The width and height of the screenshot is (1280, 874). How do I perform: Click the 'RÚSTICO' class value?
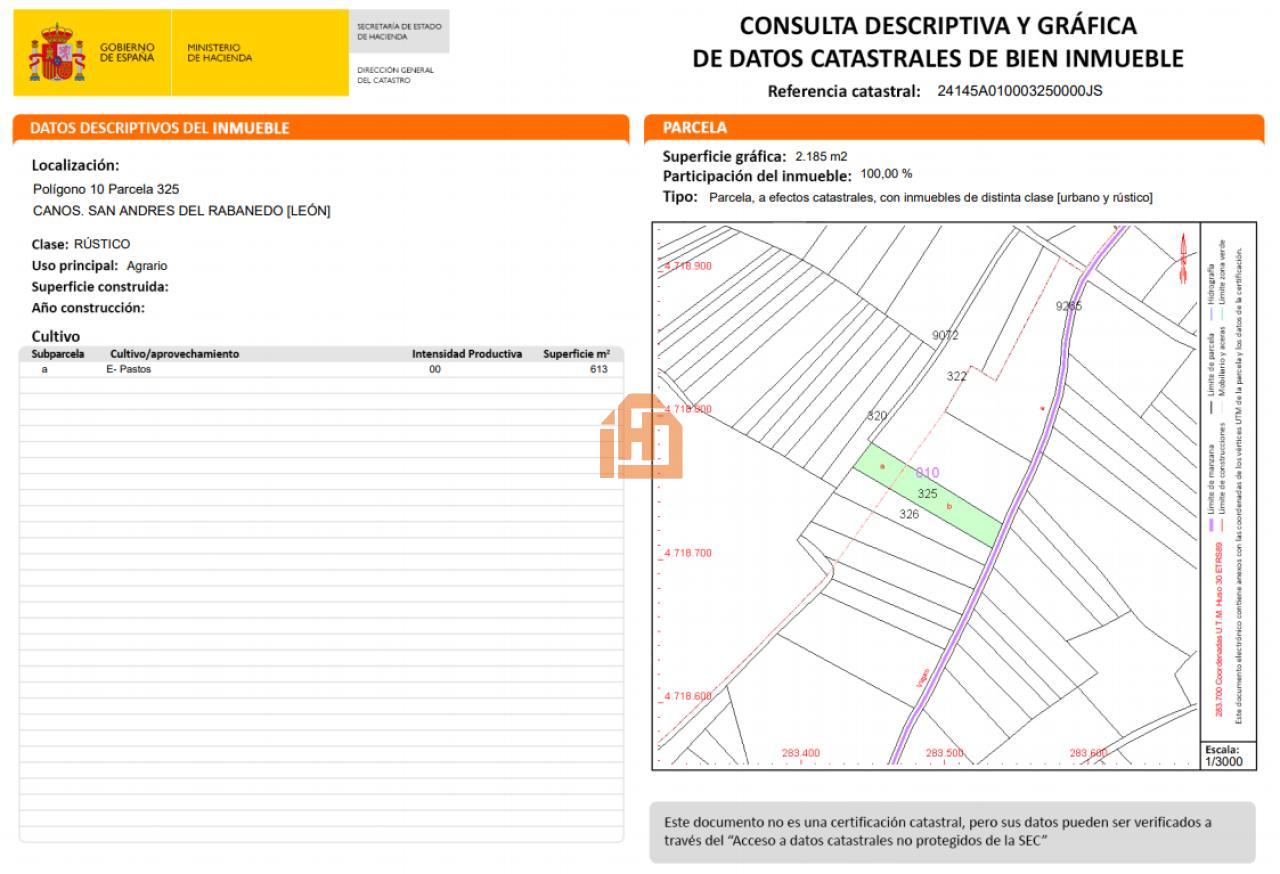(102, 244)
